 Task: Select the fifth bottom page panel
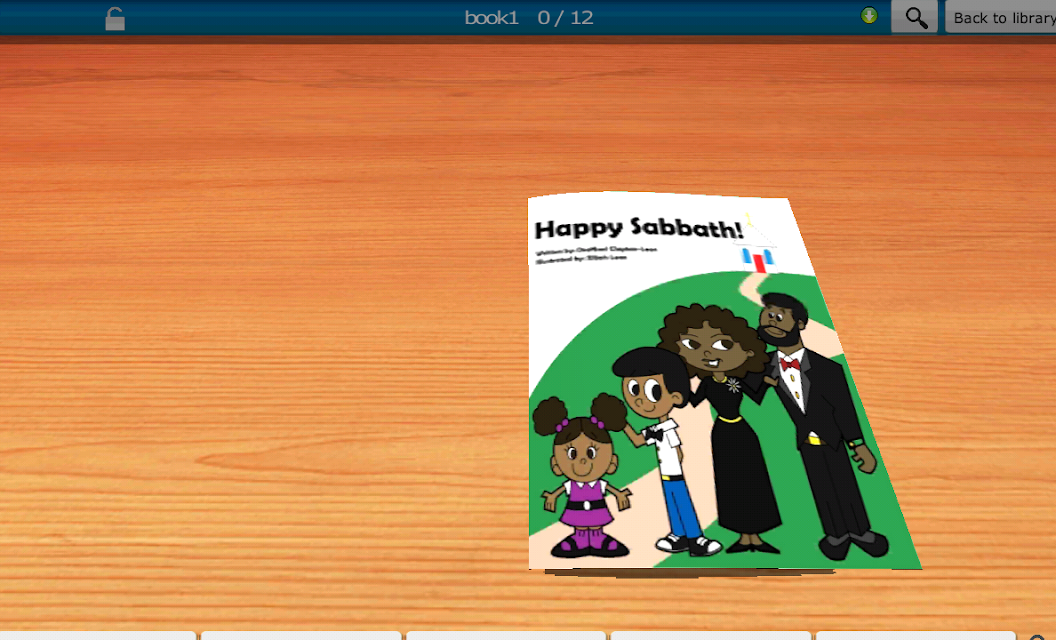[915, 635]
